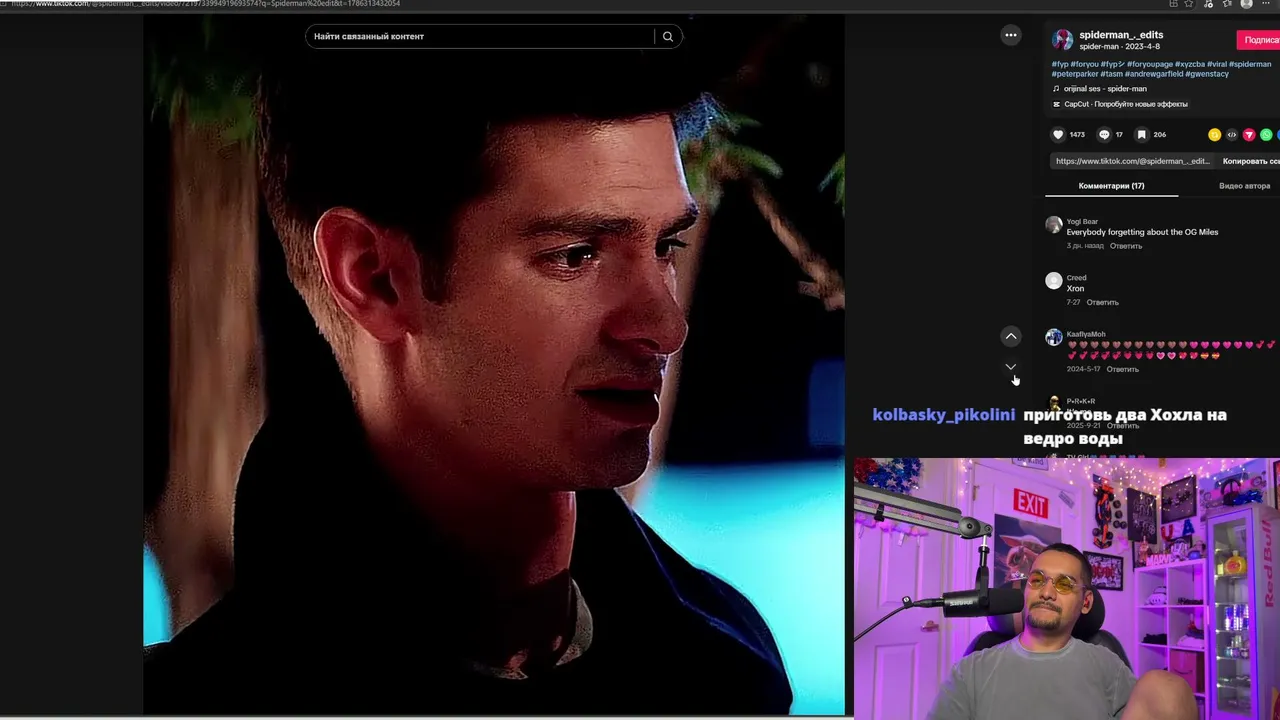Open the browser profile avatar icon
Image resolution: width=1280 pixels, height=720 pixels.
point(1246,4)
